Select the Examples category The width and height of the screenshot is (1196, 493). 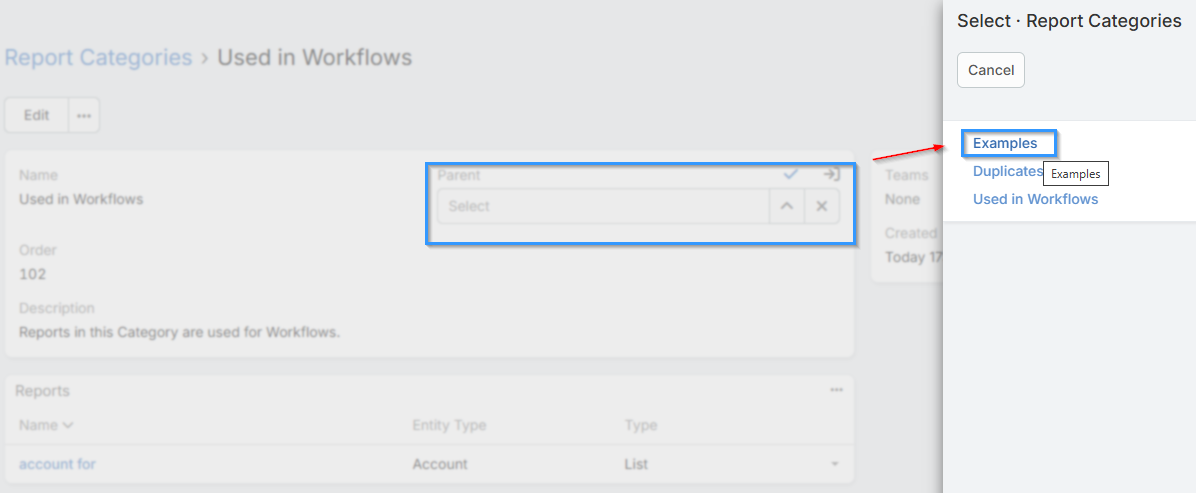pyautogui.click(x=1005, y=143)
